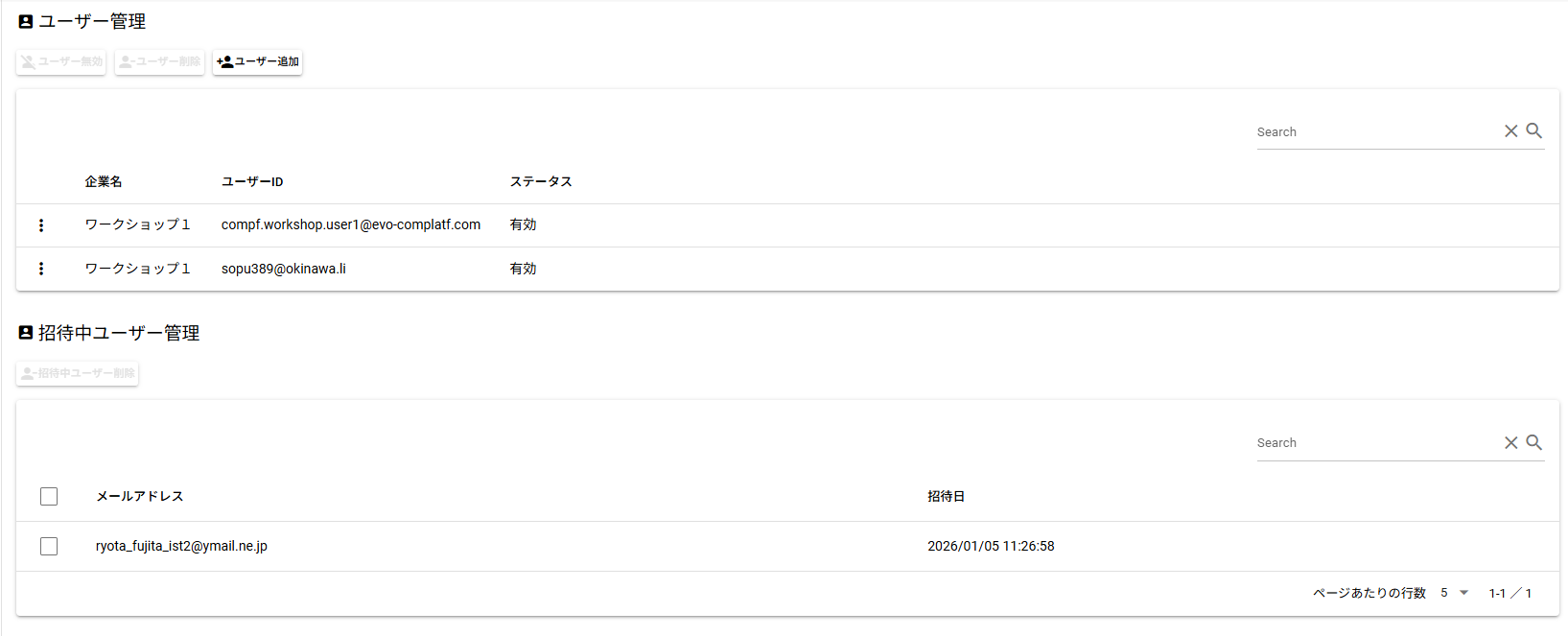Check the box for ryota_fujita_ist2@ymail.ne.jp

coord(49,546)
